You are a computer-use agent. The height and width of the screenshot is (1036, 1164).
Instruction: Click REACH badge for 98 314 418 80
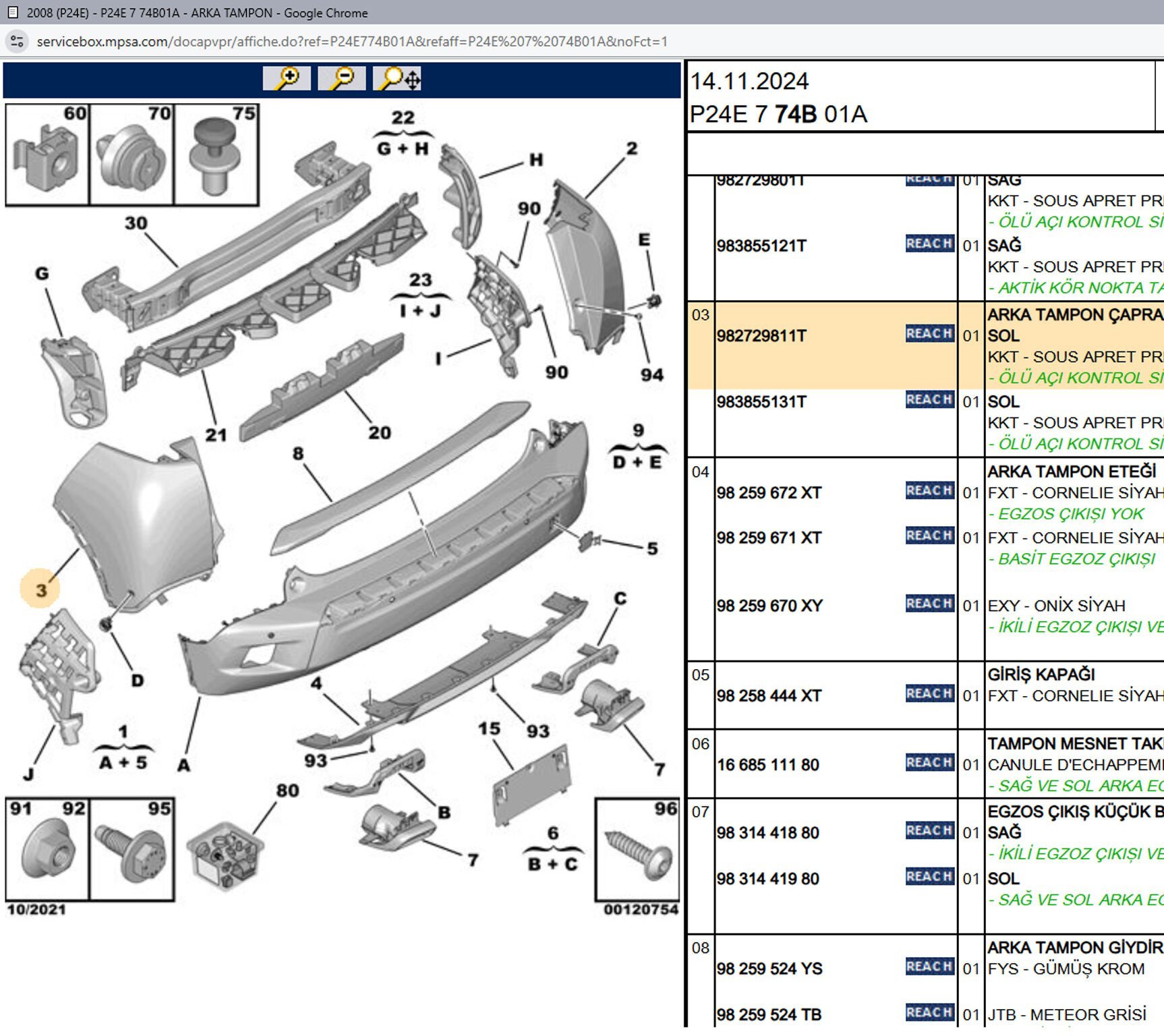[x=929, y=831]
